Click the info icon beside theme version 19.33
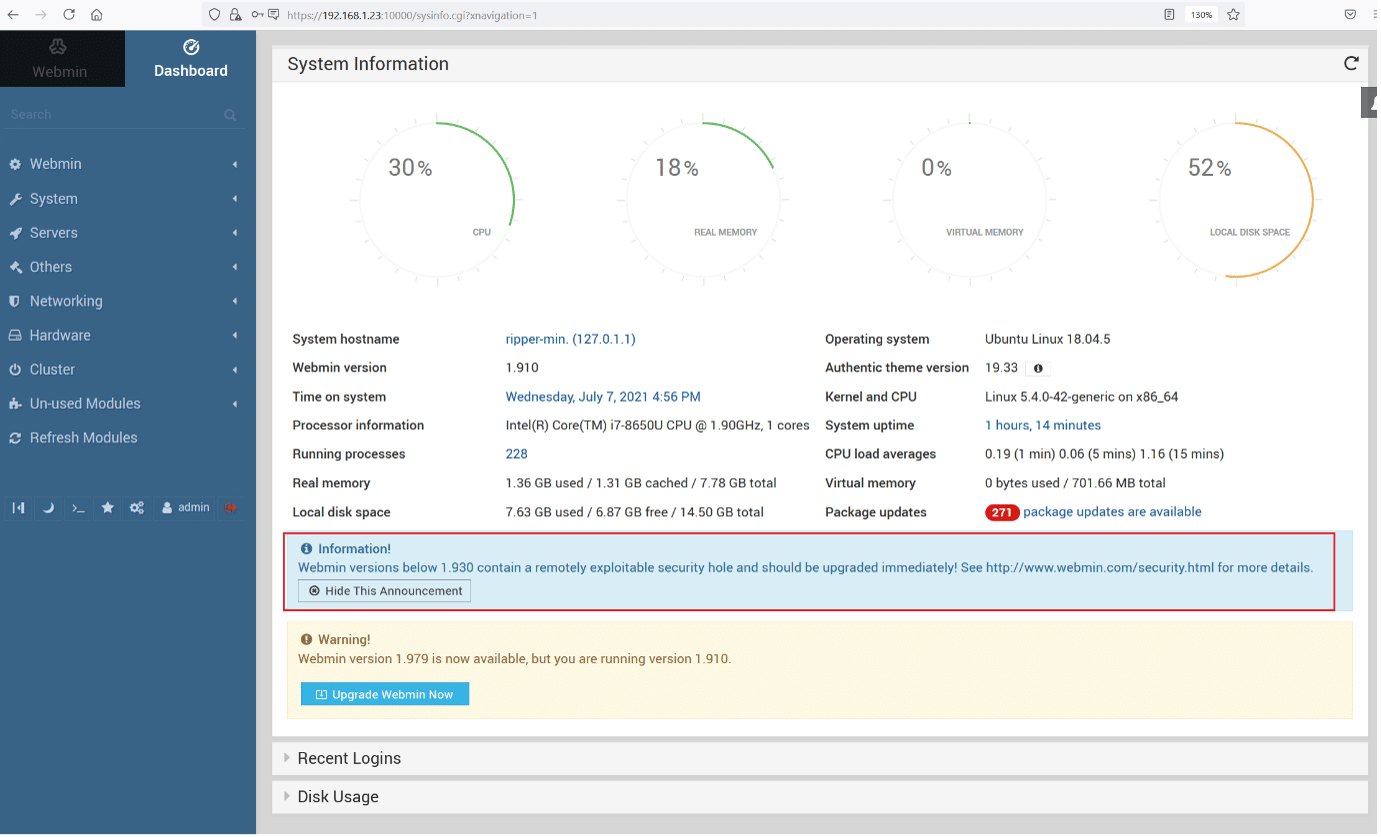Image resolution: width=1381 pixels, height=837 pixels. [x=1038, y=368]
